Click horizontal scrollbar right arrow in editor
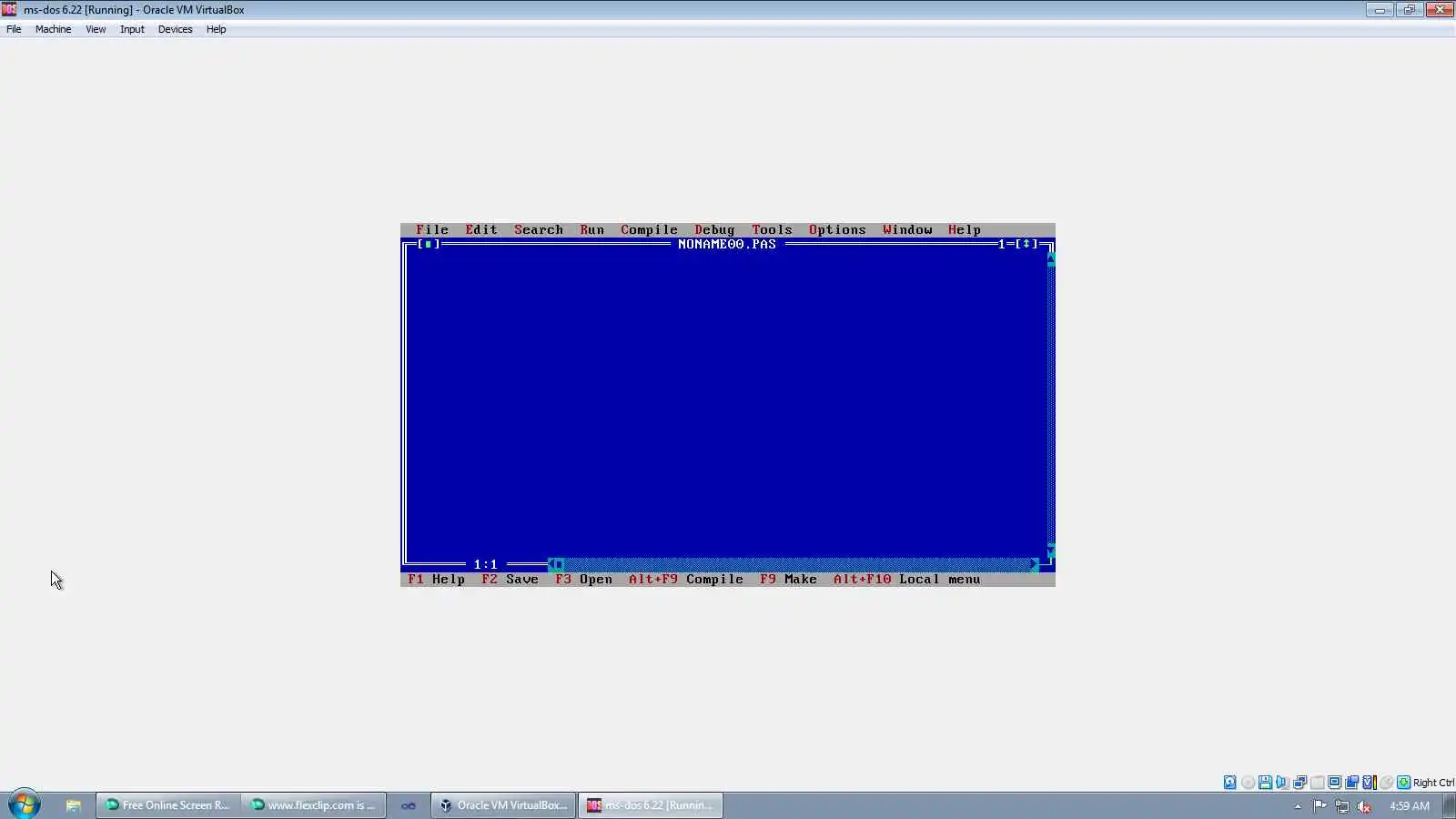This screenshot has height=819, width=1456. (x=1034, y=564)
